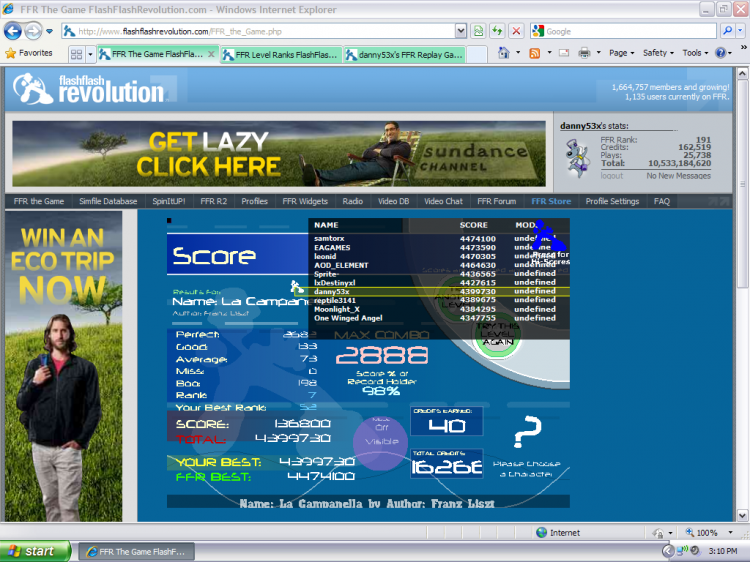Click the Quick Tabs grid icon
750x562 pixels.
point(76,55)
